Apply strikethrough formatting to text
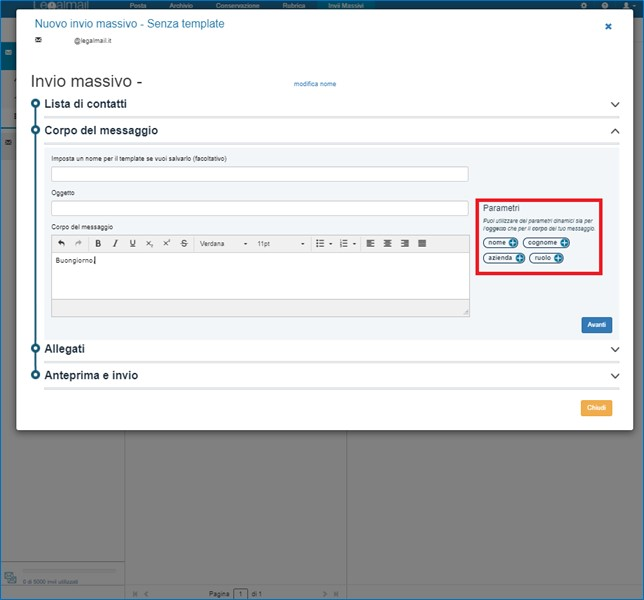Screen dimensions: 644x600 point(184,243)
